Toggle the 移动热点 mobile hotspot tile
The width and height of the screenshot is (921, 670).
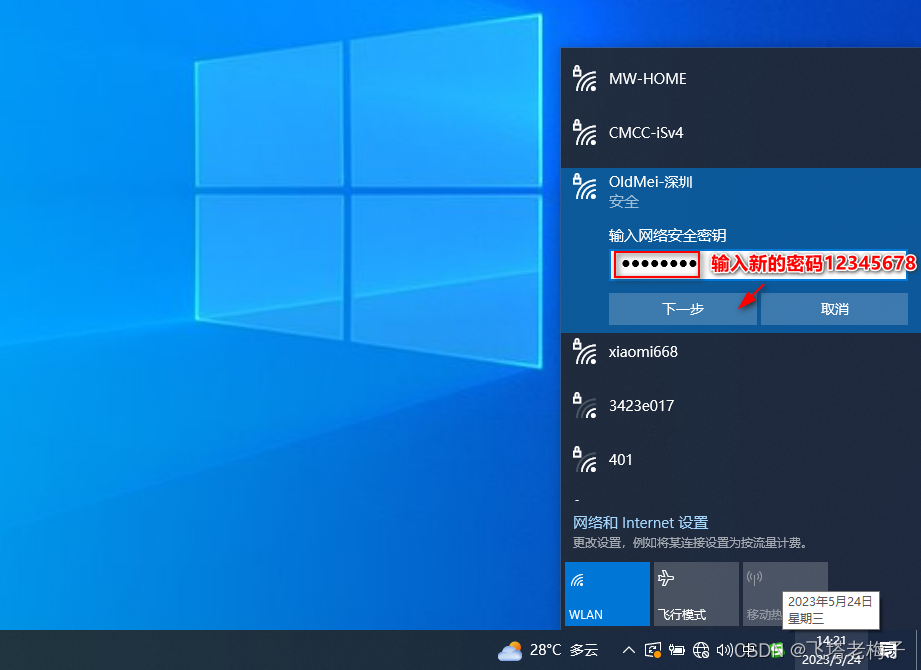click(x=785, y=594)
